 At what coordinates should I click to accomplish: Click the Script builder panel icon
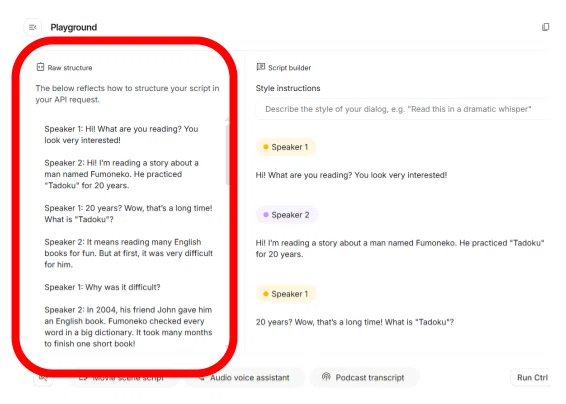click(x=261, y=67)
